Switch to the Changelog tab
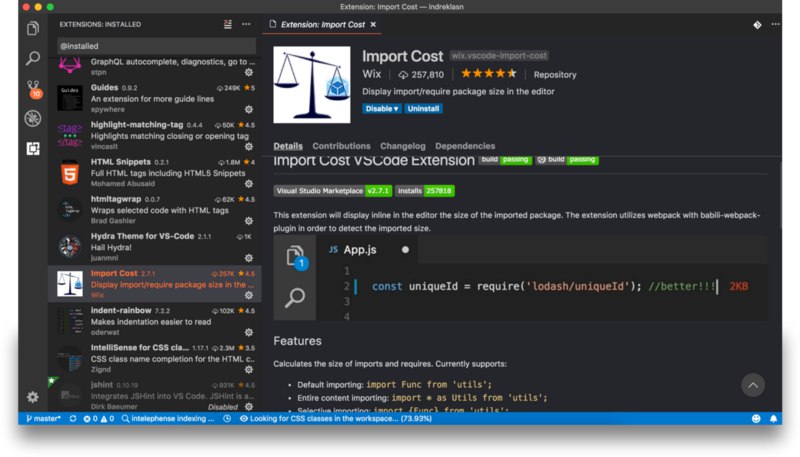Screen dimensions: 800x457 pos(403,146)
